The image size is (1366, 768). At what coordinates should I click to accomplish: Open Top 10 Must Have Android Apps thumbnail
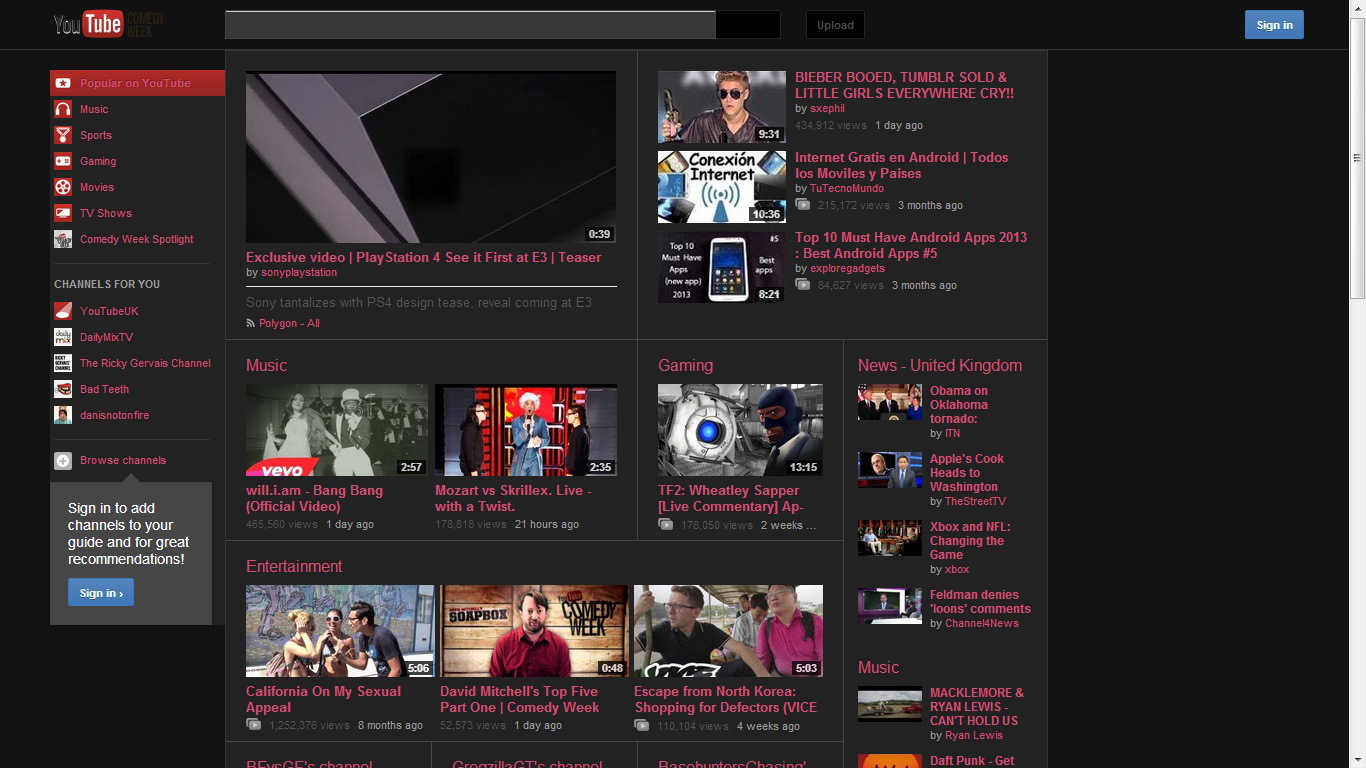(x=722, y=267)
